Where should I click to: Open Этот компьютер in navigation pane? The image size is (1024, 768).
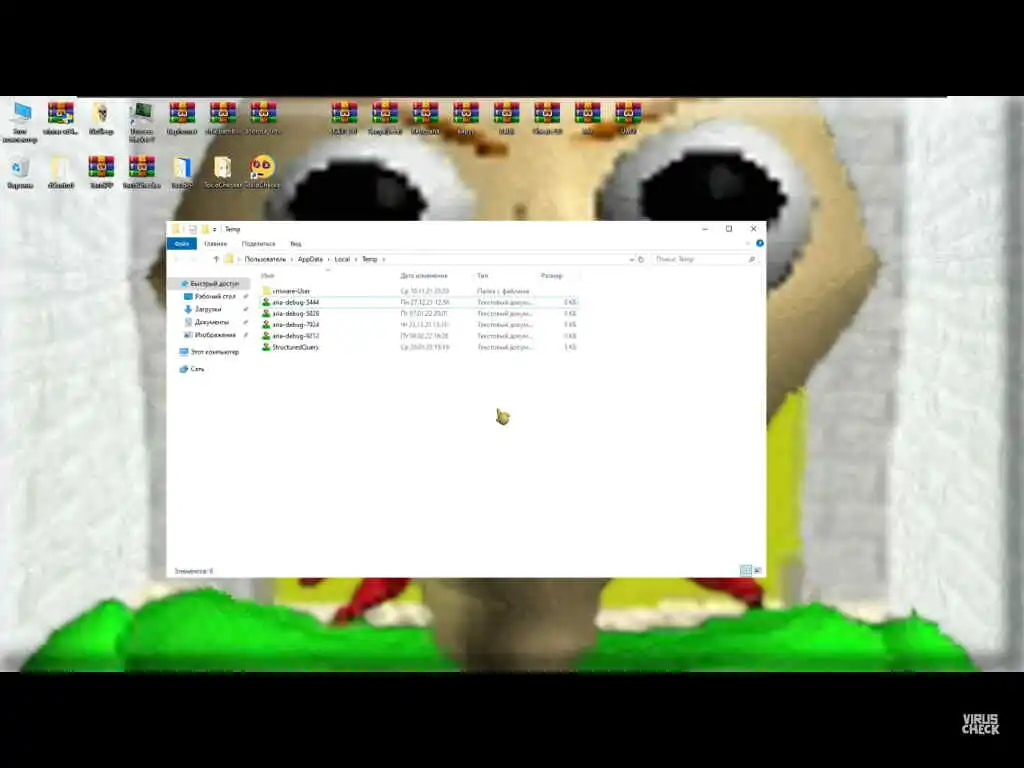coord(214,352)
